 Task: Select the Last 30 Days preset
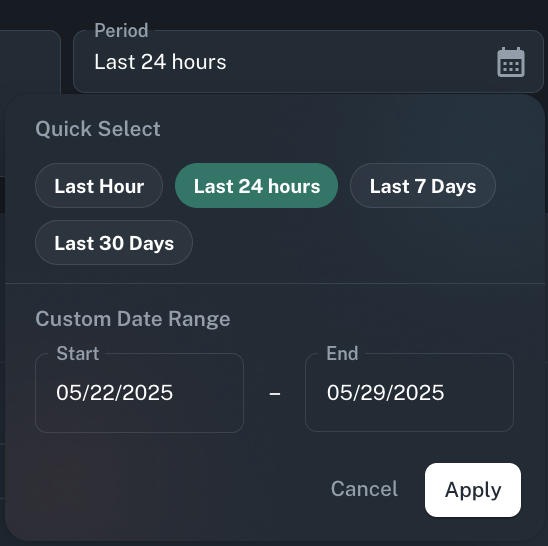pos(114,243)
